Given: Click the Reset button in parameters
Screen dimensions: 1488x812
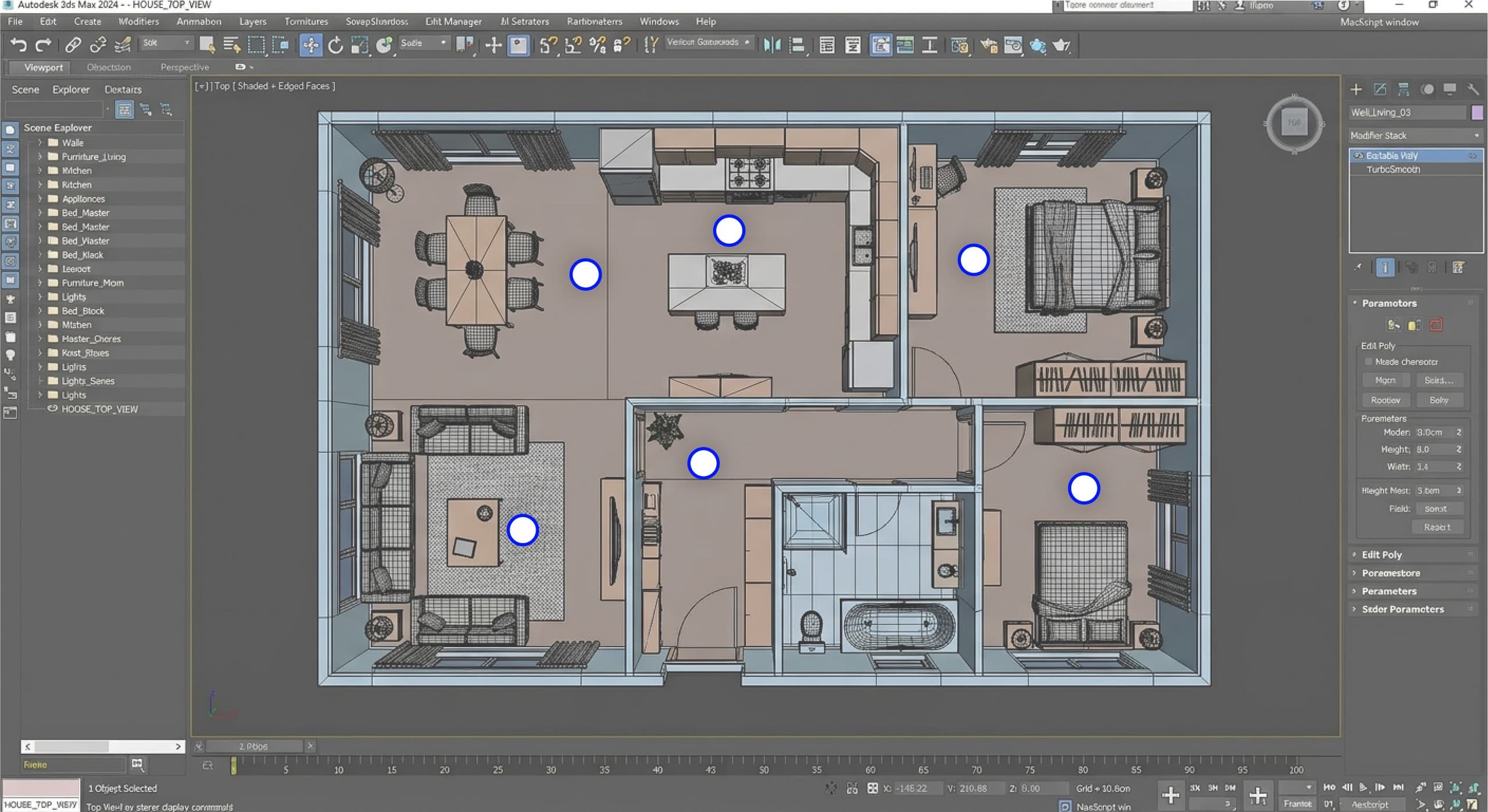Looking at the screenshot, I should click(1437, 527).
